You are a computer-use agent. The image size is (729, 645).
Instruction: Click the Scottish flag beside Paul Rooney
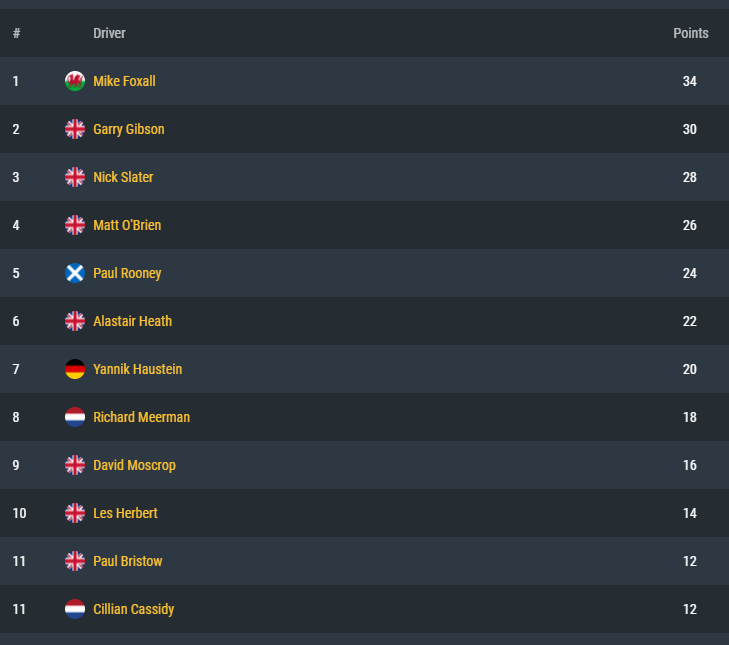point(75,273)
